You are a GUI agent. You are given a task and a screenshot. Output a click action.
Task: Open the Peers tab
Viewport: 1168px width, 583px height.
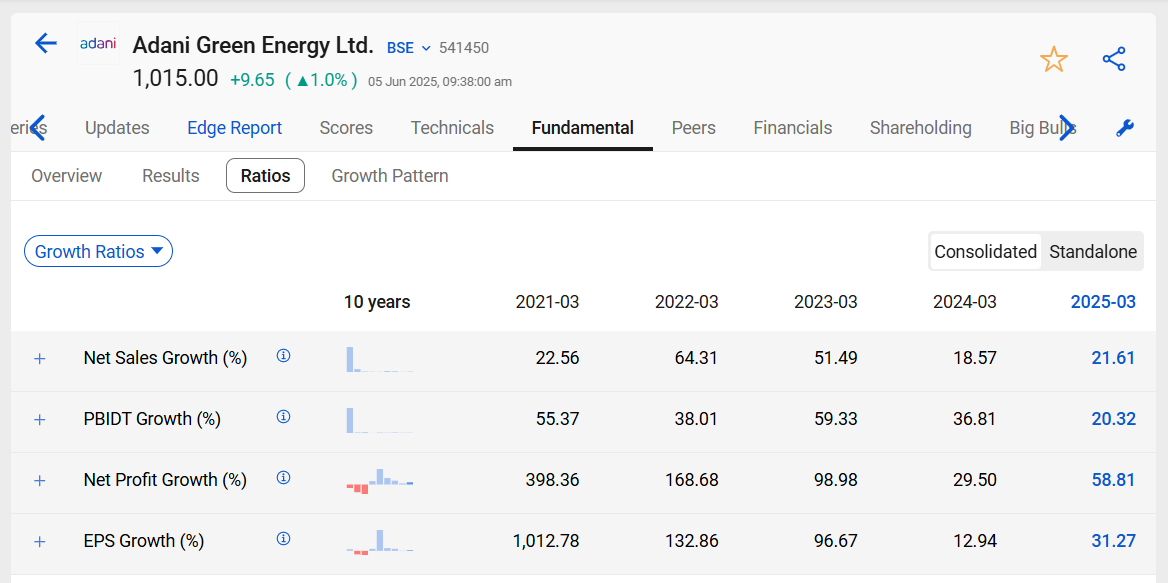(694, 128)
